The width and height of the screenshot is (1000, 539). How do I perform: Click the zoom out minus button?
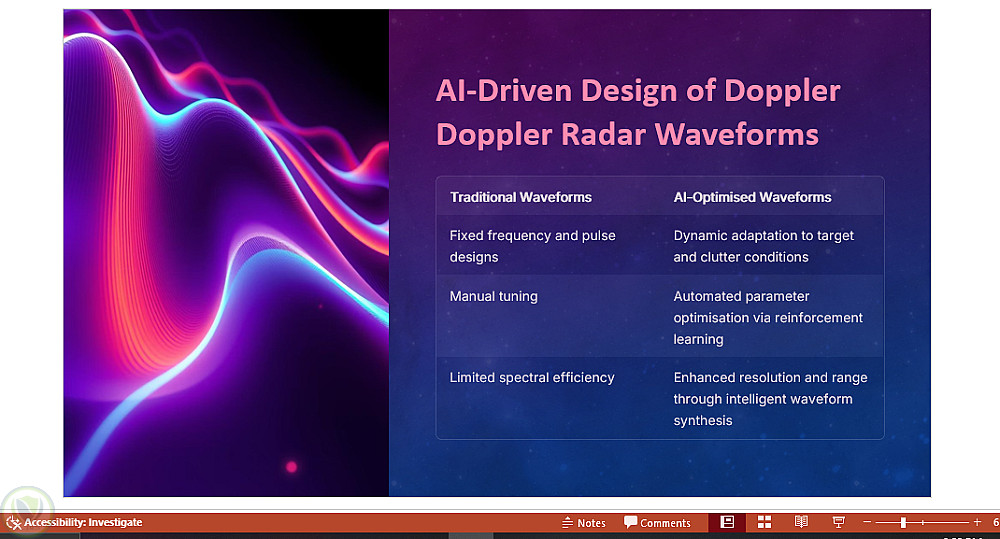[x=867, y=522]
